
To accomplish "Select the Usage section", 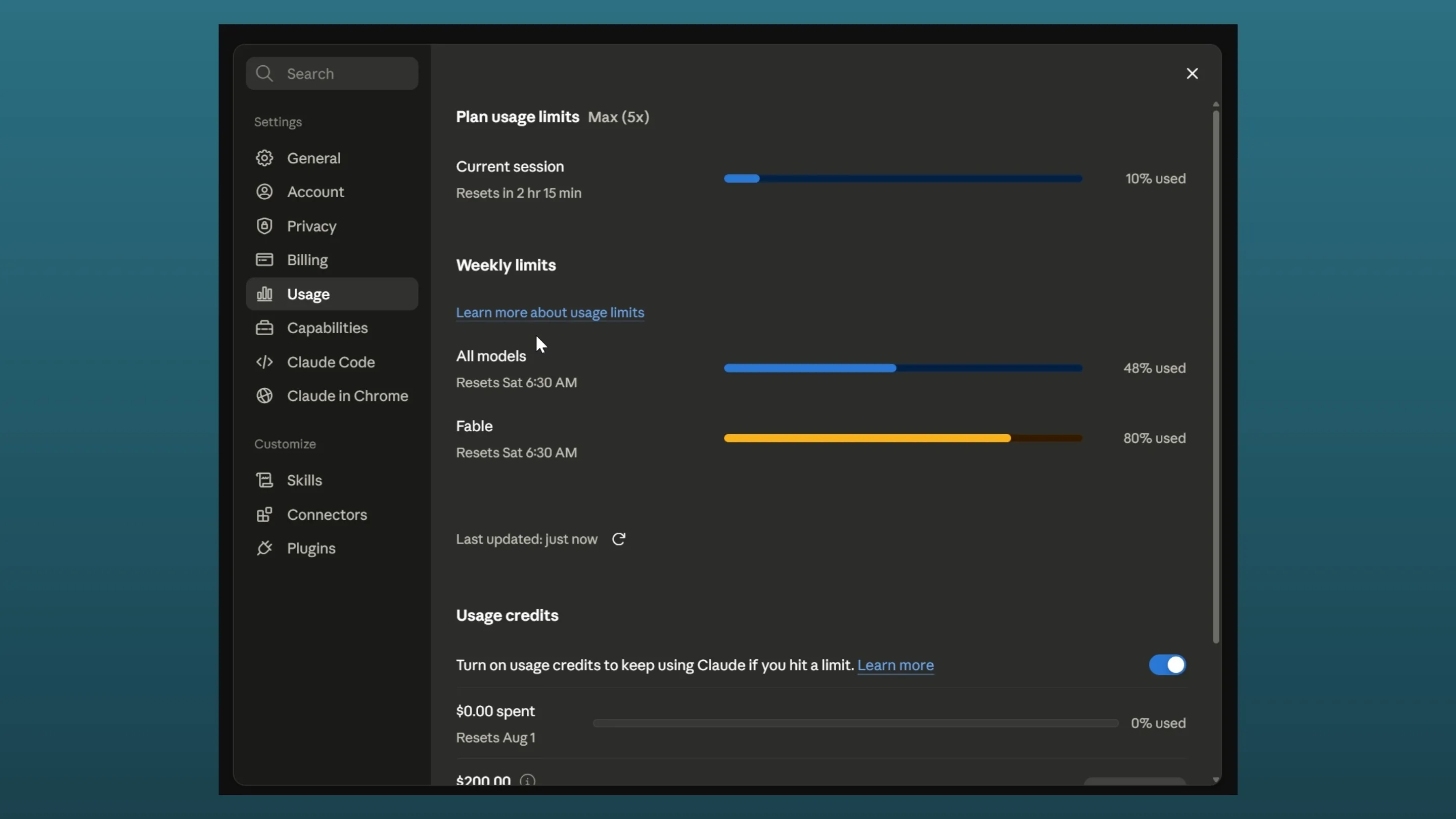I will pos(332,294).
